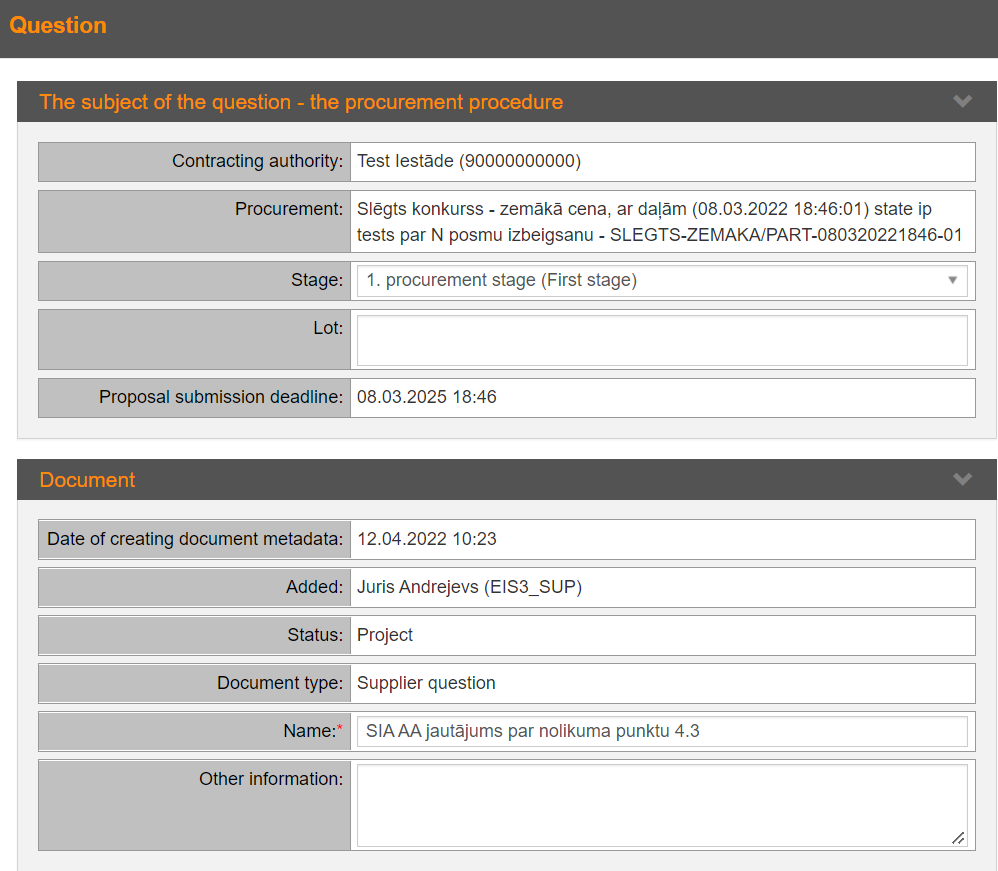Focus the Name text field
The height and width of the screenshot is (871, 998).
point(661,731)
